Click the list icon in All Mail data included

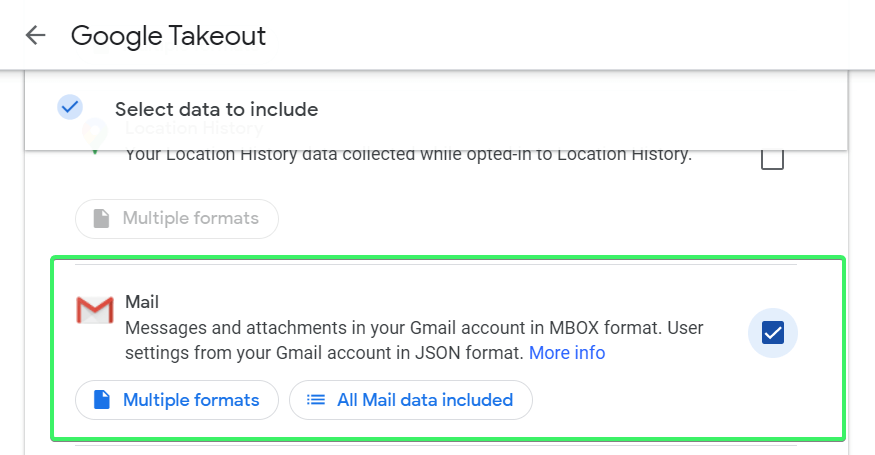coord(316,400)
